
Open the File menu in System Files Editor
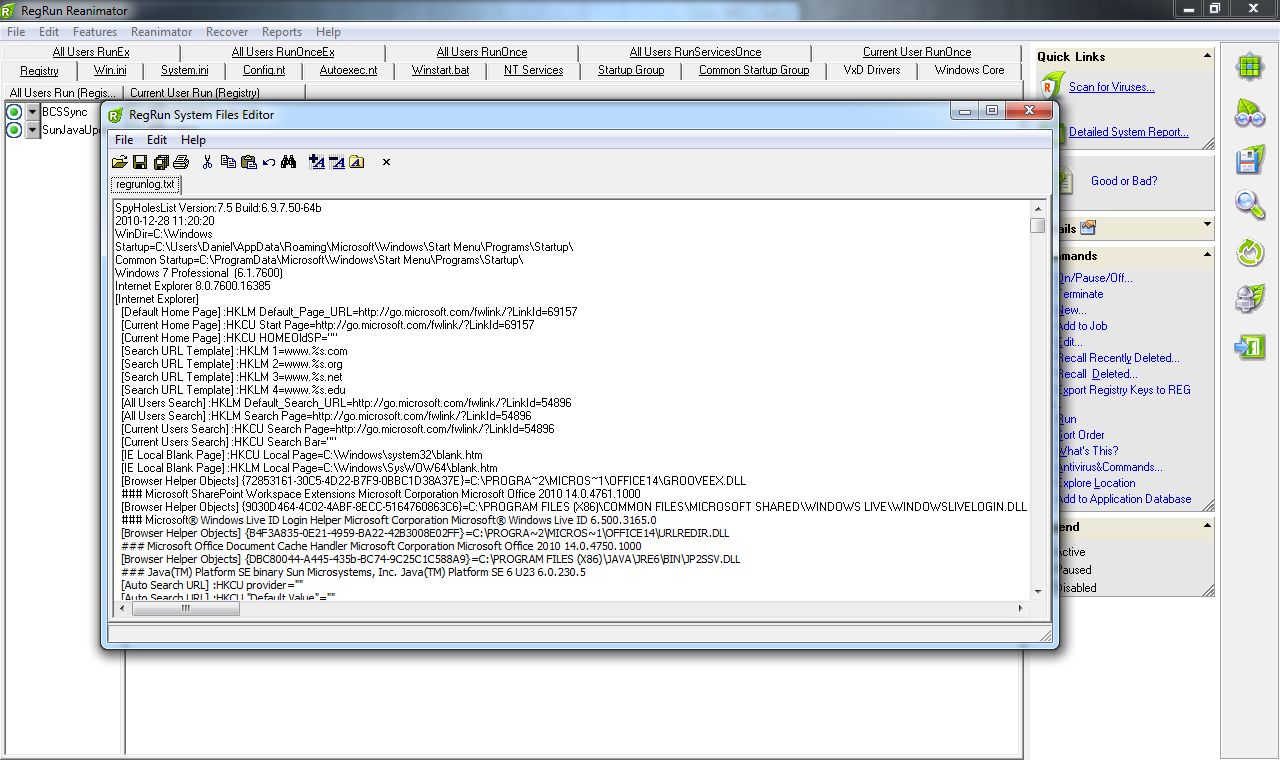124,140
